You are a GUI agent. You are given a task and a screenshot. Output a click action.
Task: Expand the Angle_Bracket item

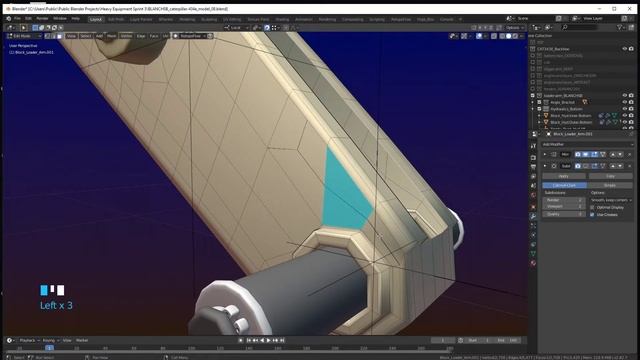[x=533, y=102]
